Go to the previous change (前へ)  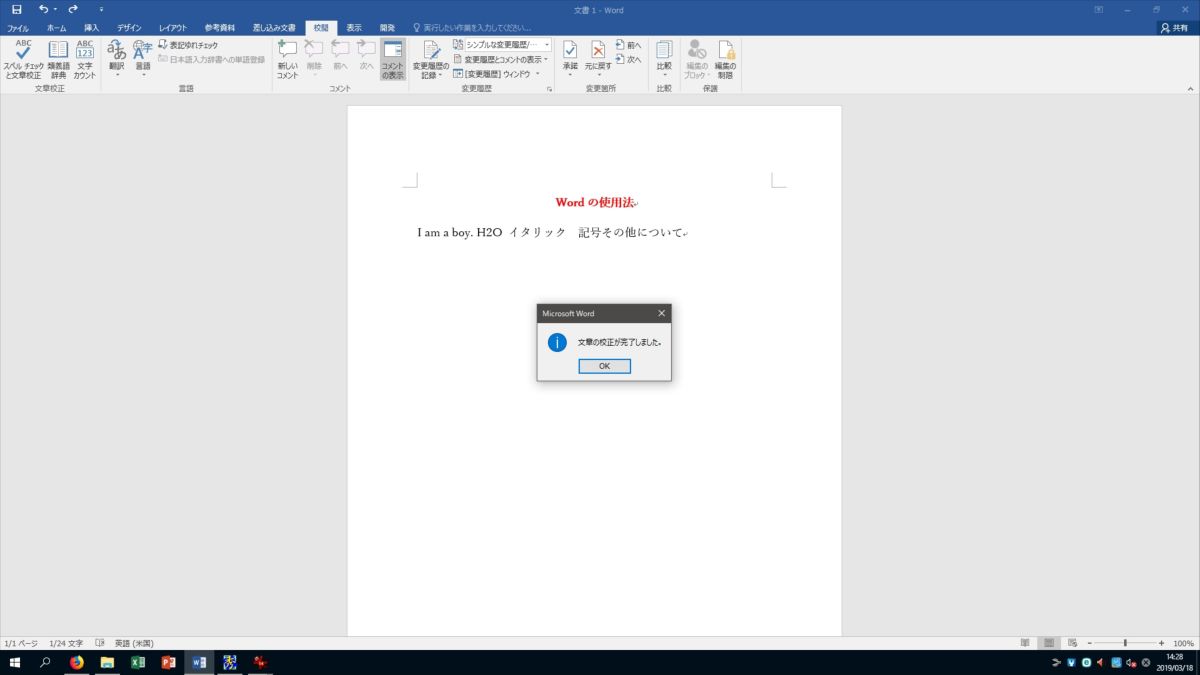[629, 45]
